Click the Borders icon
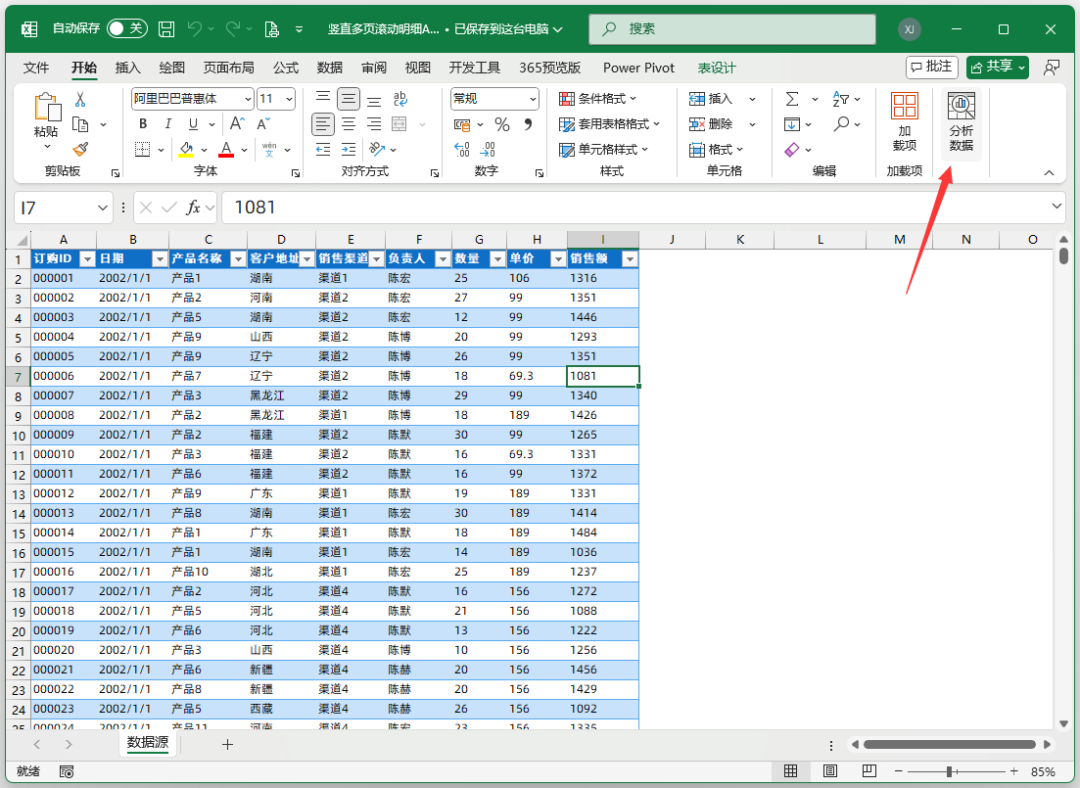 coord(143,149)
